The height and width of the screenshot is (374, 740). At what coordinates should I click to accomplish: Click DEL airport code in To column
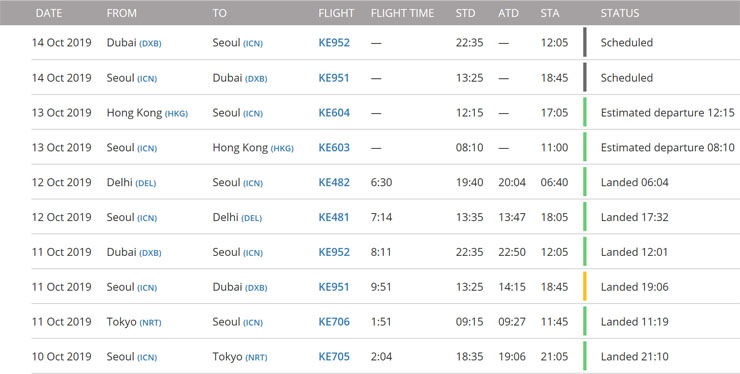(x=252, y=218)
